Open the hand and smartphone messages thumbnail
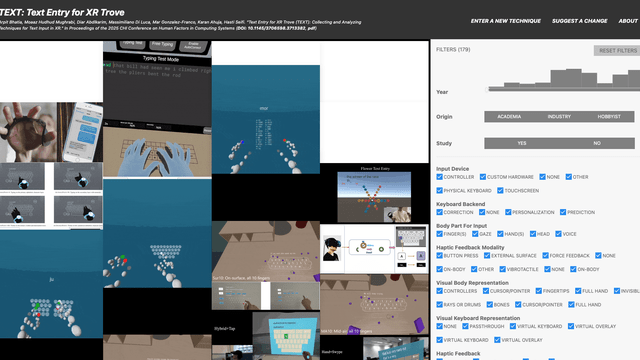 pos(51,132)
